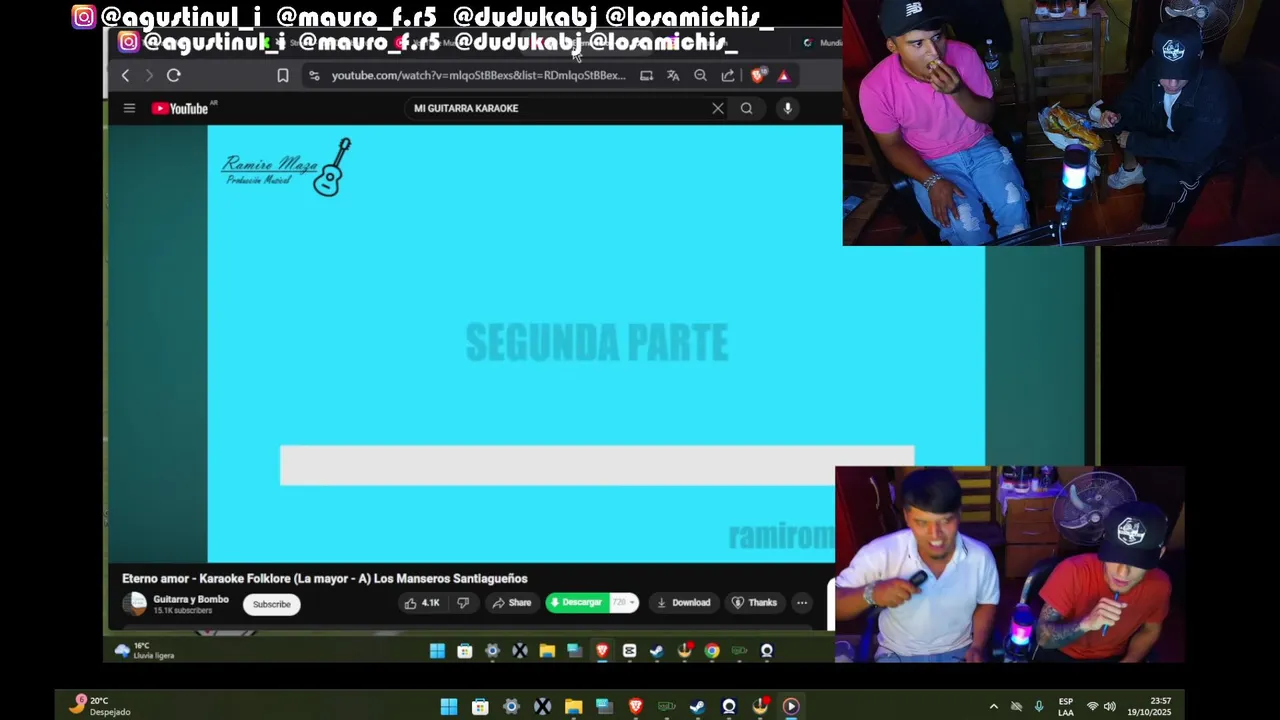Open Windows Start menu on main taskbar

click(449, 707)
